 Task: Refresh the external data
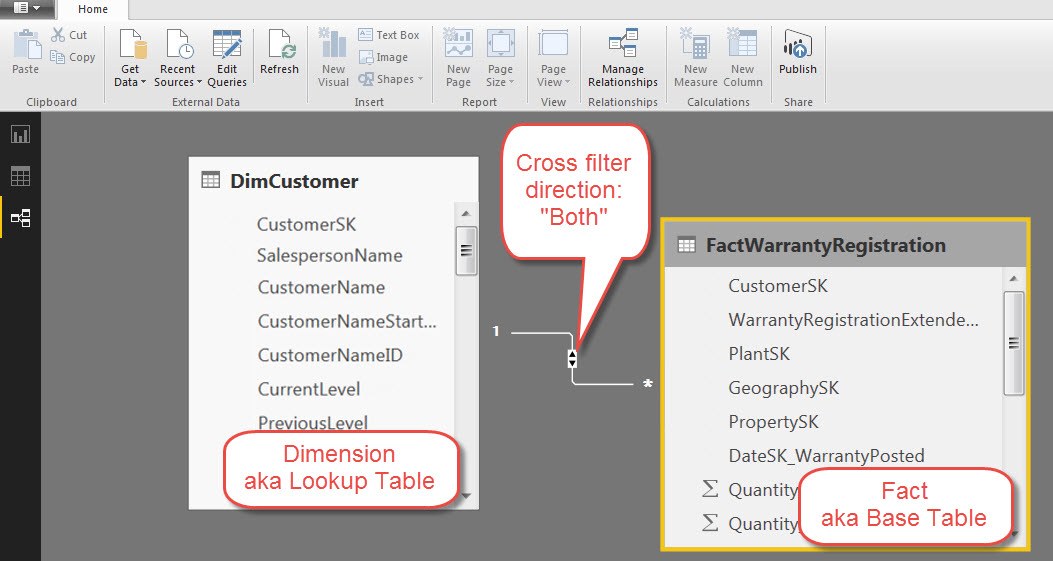[x=279, y=52]
